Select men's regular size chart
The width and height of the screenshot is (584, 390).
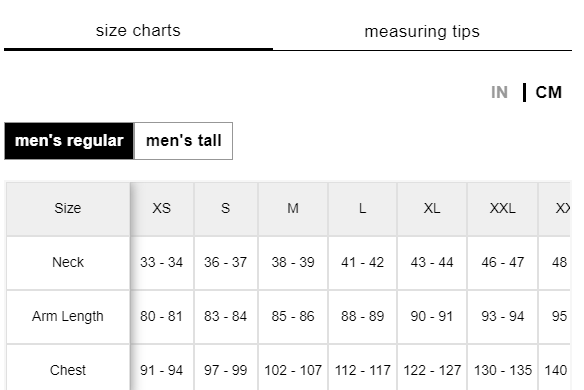pyautogui.click(x=69, y=141)
